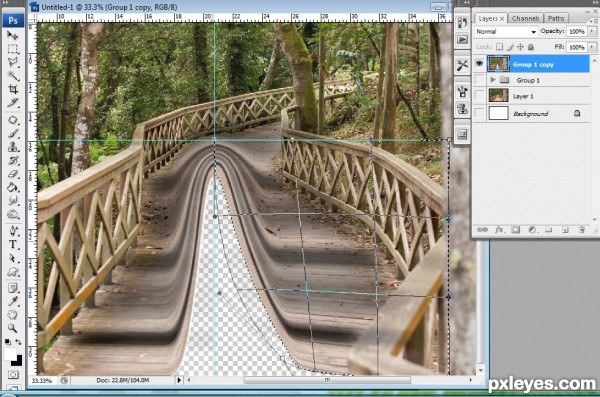Viewport: 600px width, 397px height.
Task: Select the Layer 1 thumbnail
Action: pyautogui.click(x=499, y=96)
